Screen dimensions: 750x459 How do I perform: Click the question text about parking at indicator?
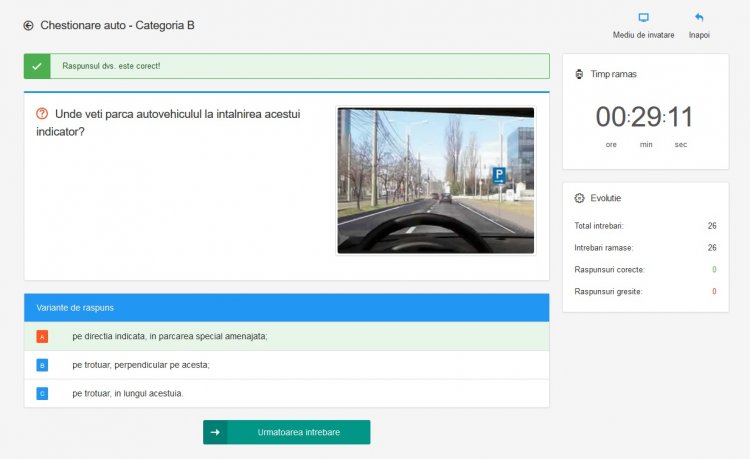[168, 122]
